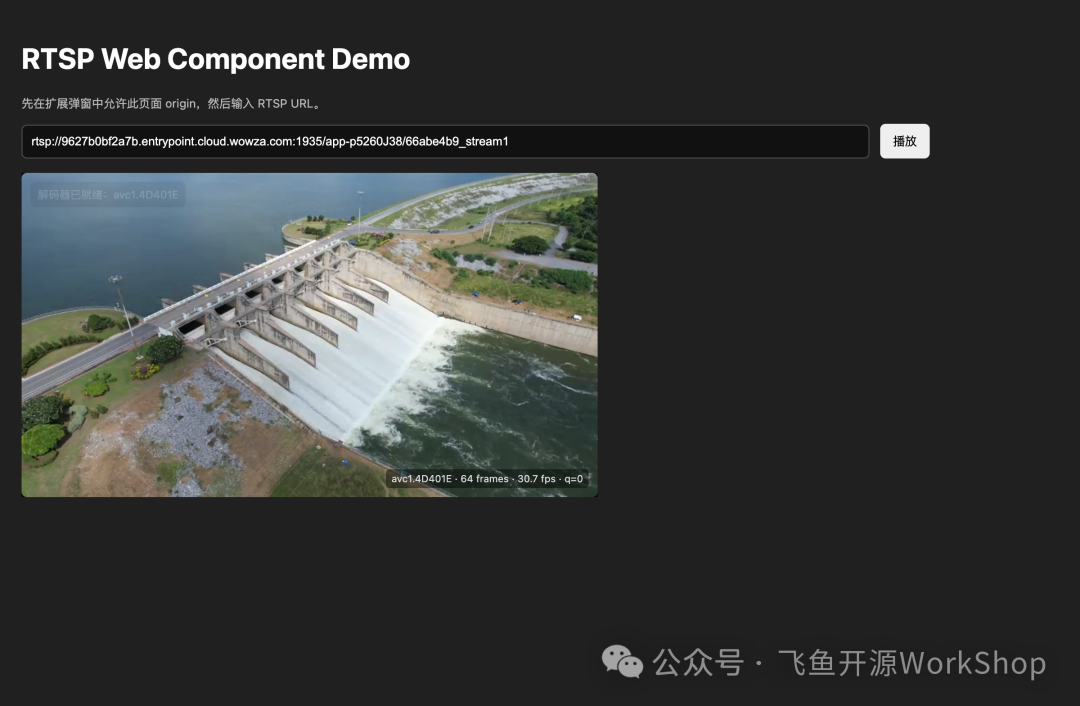Image resolution: width=1080 pixels, height=706 pixels.
Task: Click the avc1.4D401E frames stats overlay
Action: 487,479
